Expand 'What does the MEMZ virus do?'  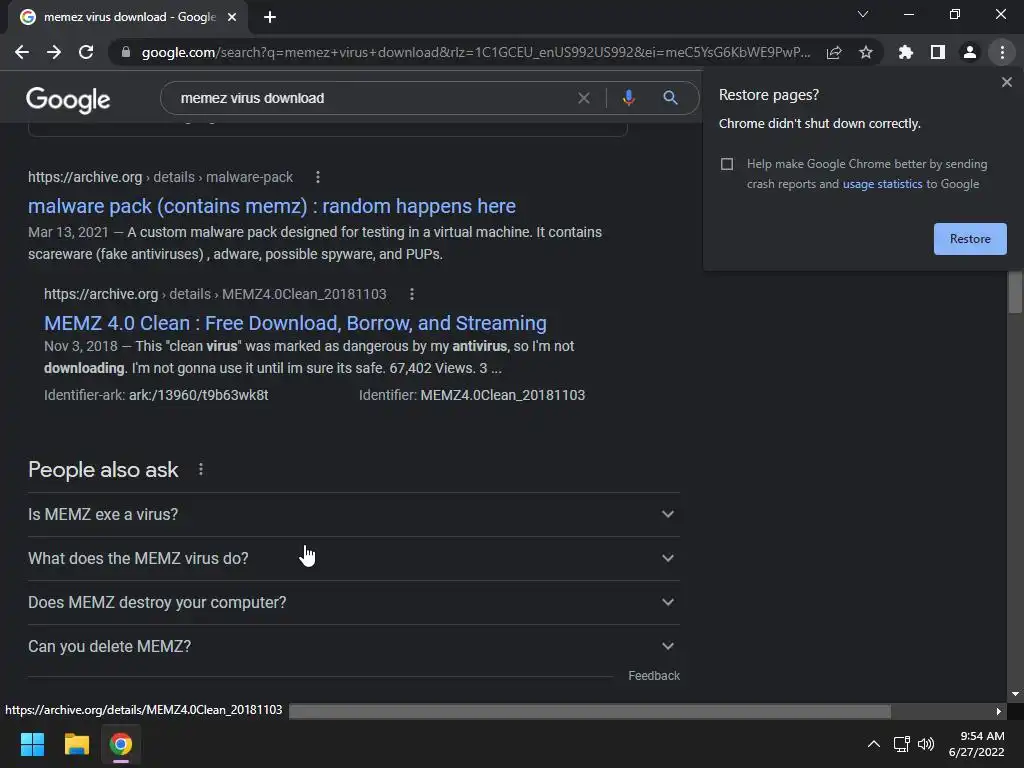[353, 558]
